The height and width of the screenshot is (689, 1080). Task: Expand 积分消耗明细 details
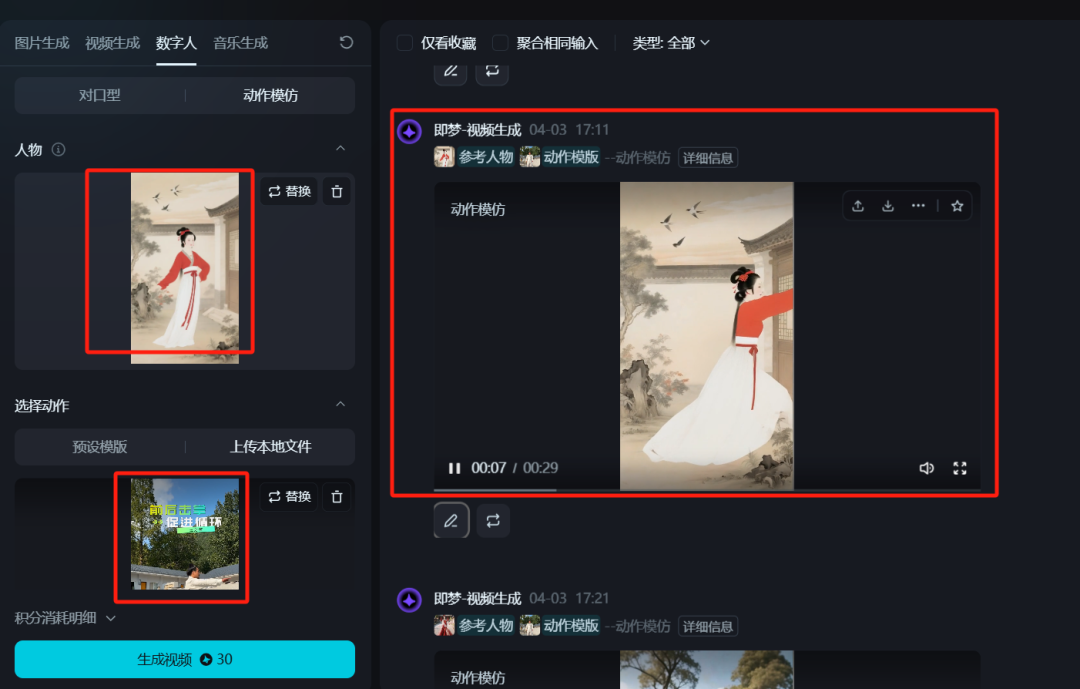[65, 618]
